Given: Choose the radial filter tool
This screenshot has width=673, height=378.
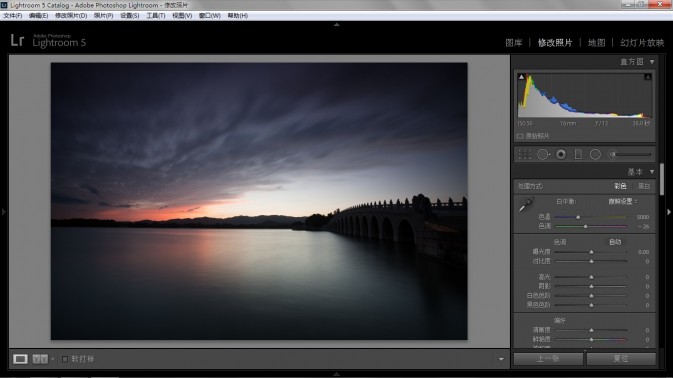Looking at the screenshot, I should coord(595,154).
